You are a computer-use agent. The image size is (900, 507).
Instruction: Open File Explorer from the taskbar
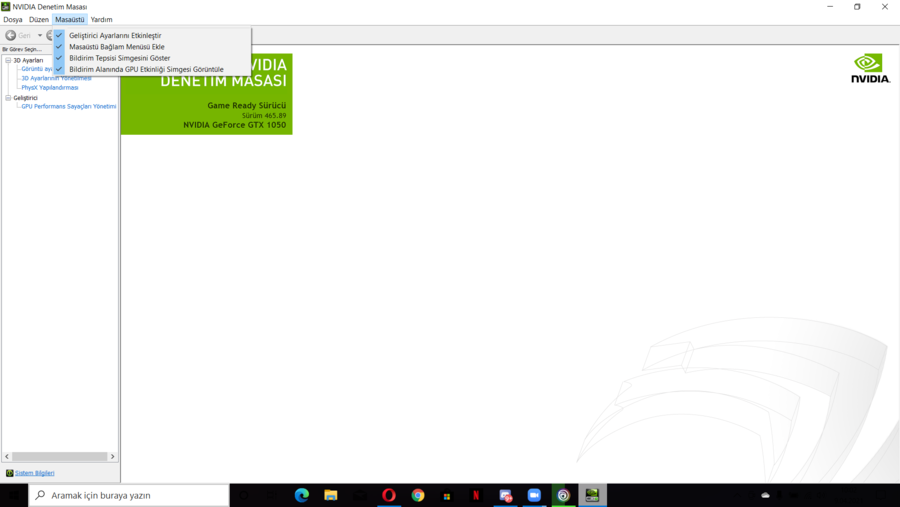coord(331,495)
